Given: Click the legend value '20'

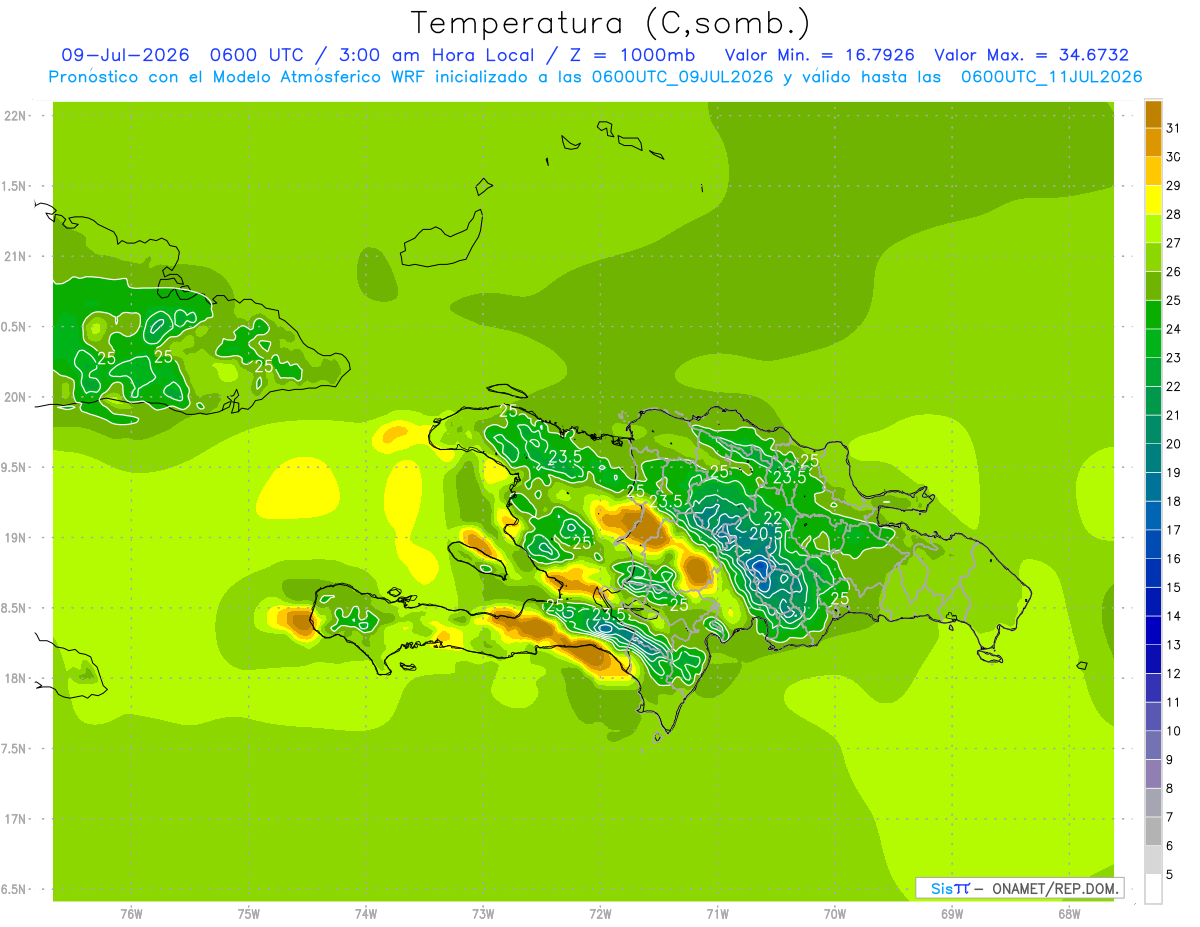Looking at the screenshot, I should 1173,444.
